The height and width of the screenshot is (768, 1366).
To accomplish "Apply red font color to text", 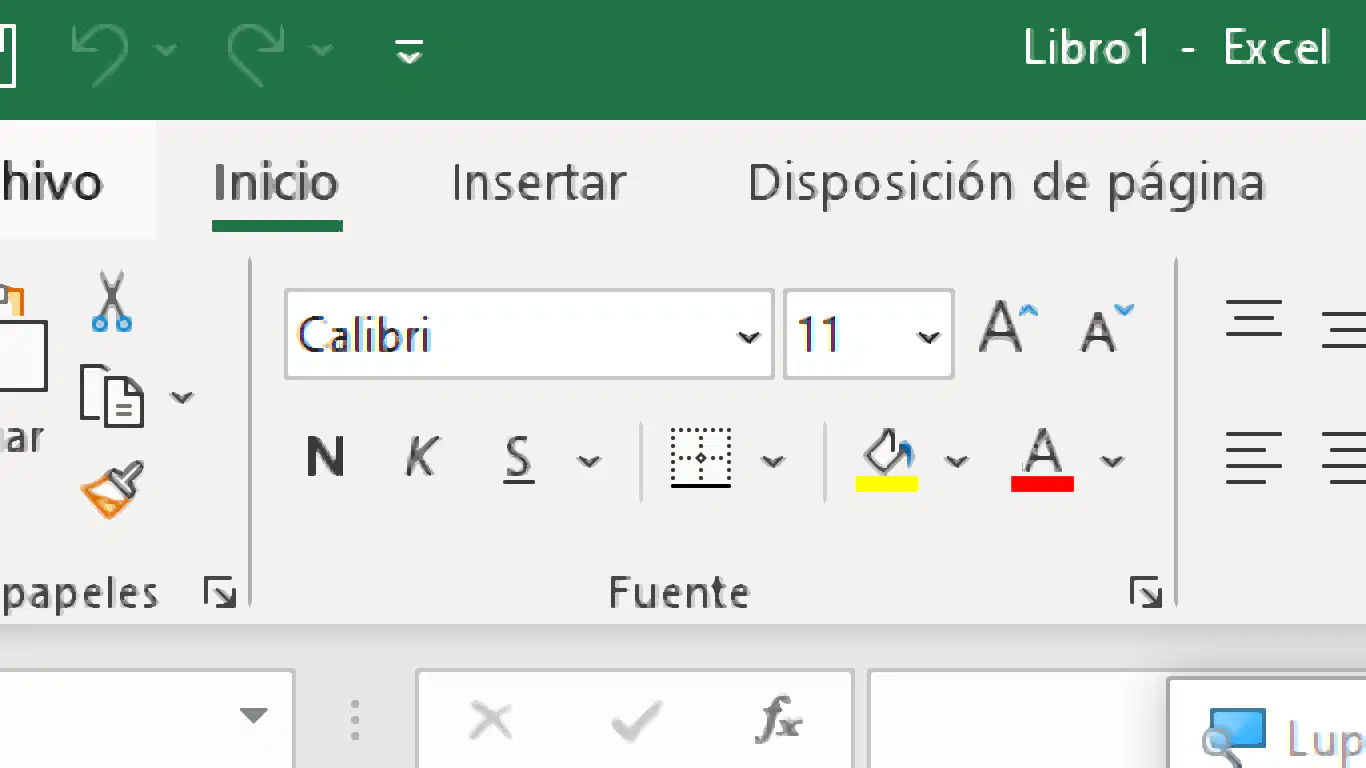I will pyautogui.click(x=1043, y=460).
